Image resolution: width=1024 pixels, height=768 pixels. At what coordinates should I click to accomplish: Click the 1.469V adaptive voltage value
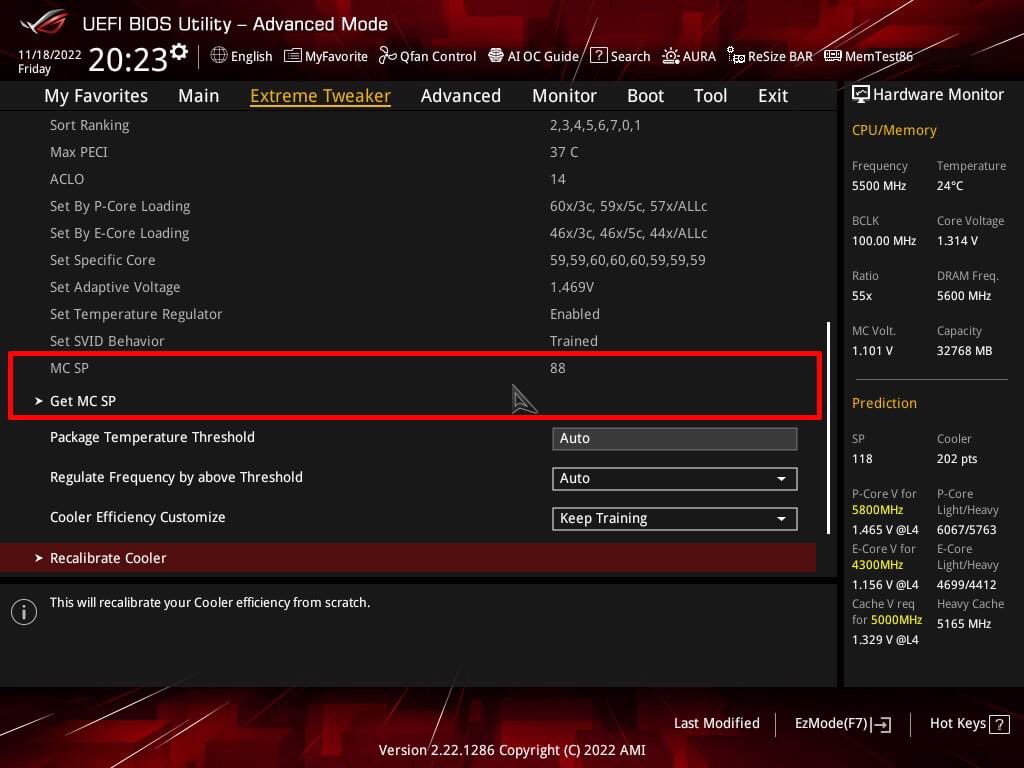571,287
